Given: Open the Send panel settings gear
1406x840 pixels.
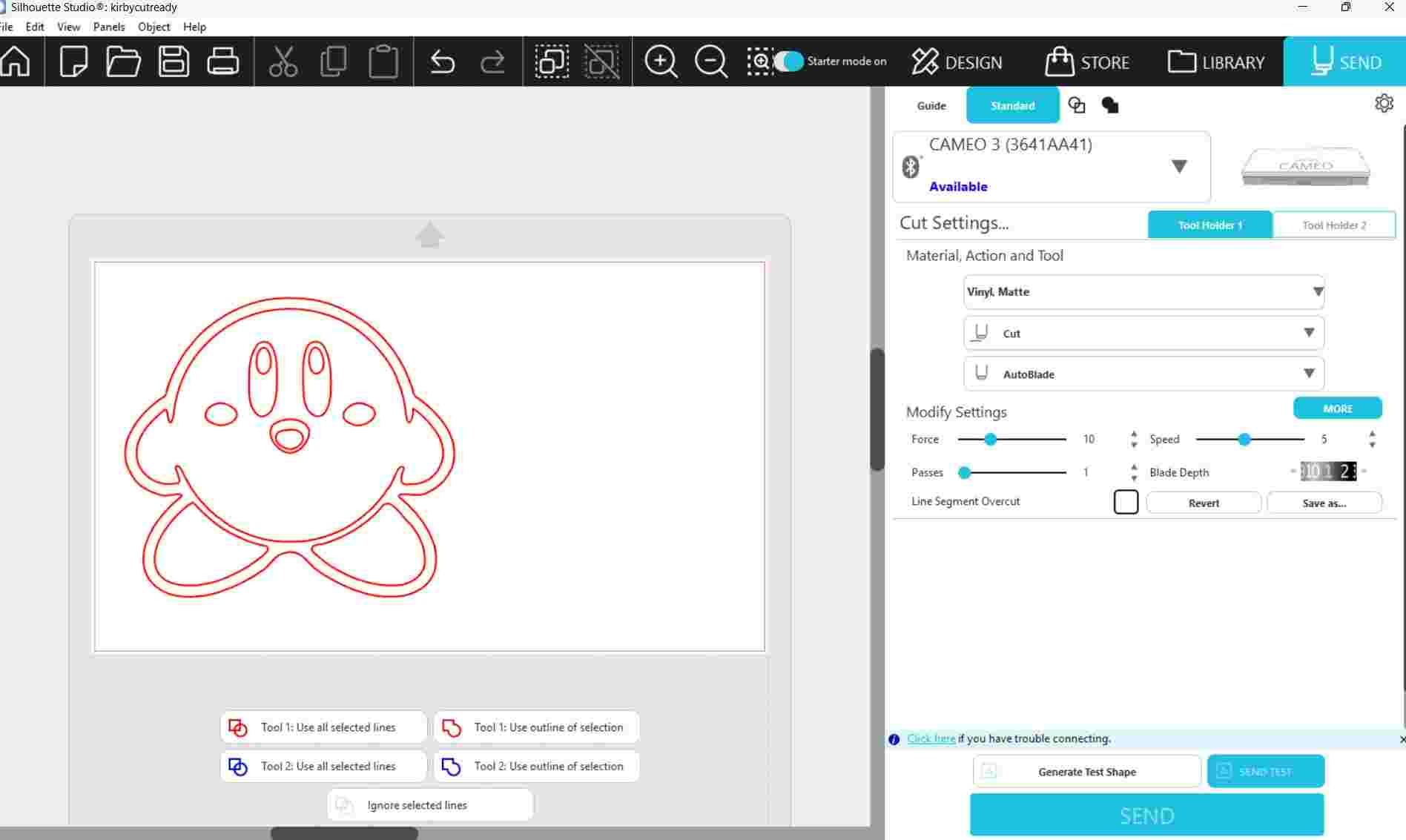Looking at the screenshot, I should (1384, 103).
